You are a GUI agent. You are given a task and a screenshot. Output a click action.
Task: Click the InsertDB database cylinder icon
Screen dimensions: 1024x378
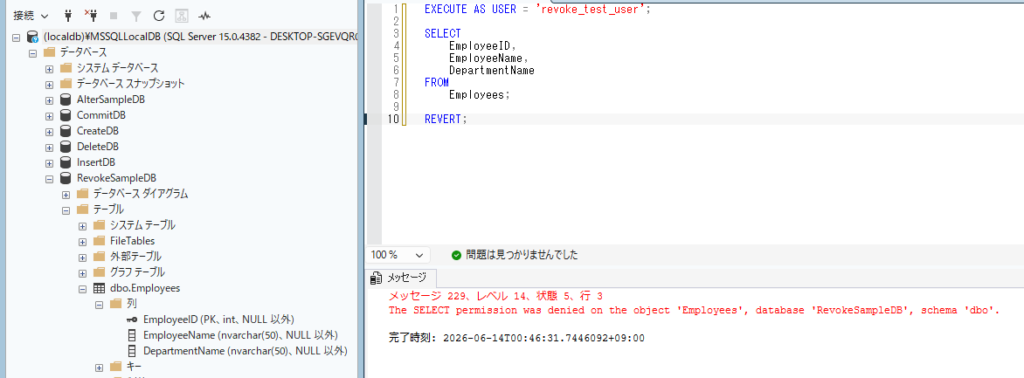pos(65,162)
